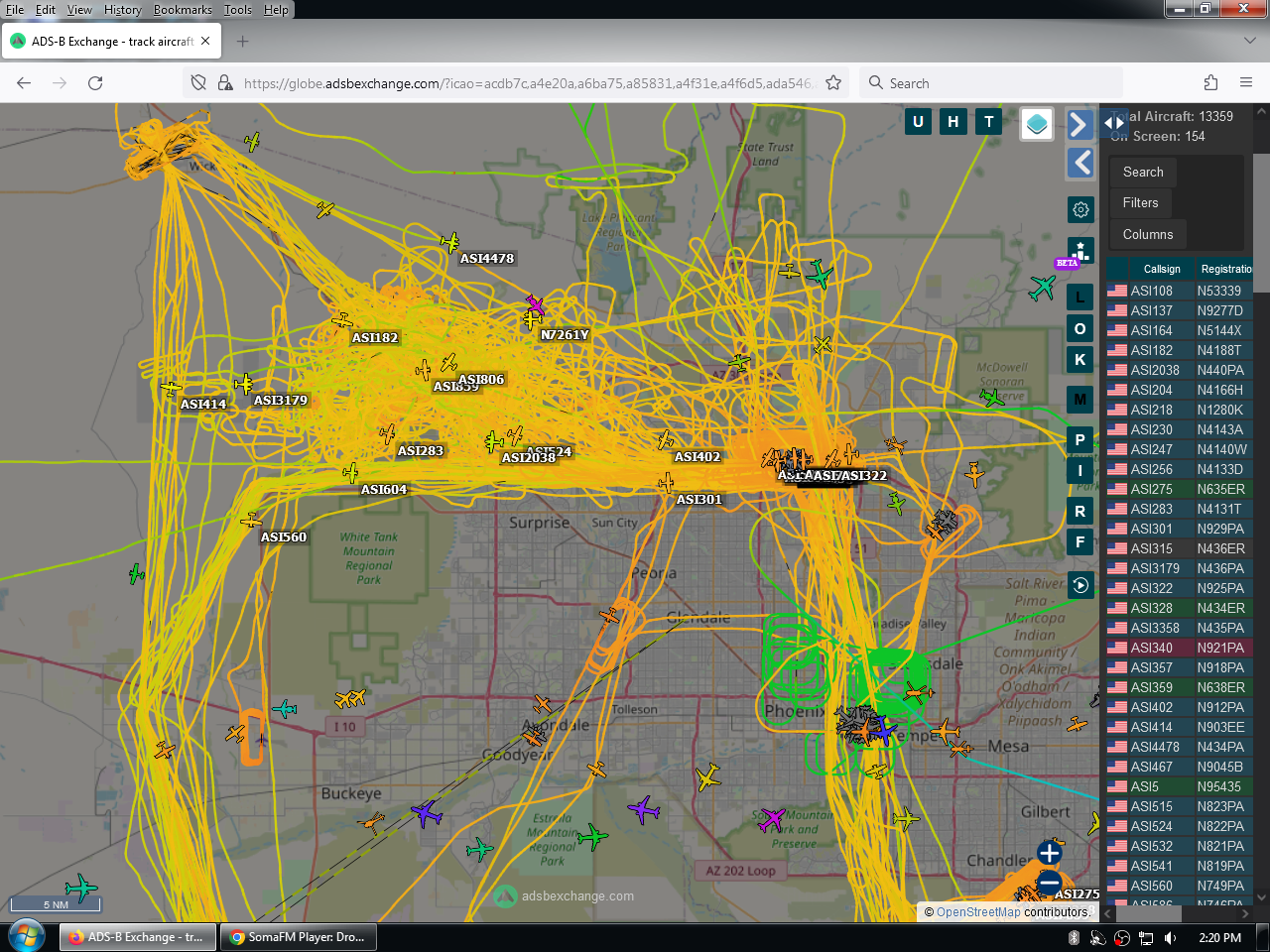The width and height of the screenshot is (1270, 952).
Task: Select teal aircraft beside BETA badge
Action: click(x=1042, y=288)
